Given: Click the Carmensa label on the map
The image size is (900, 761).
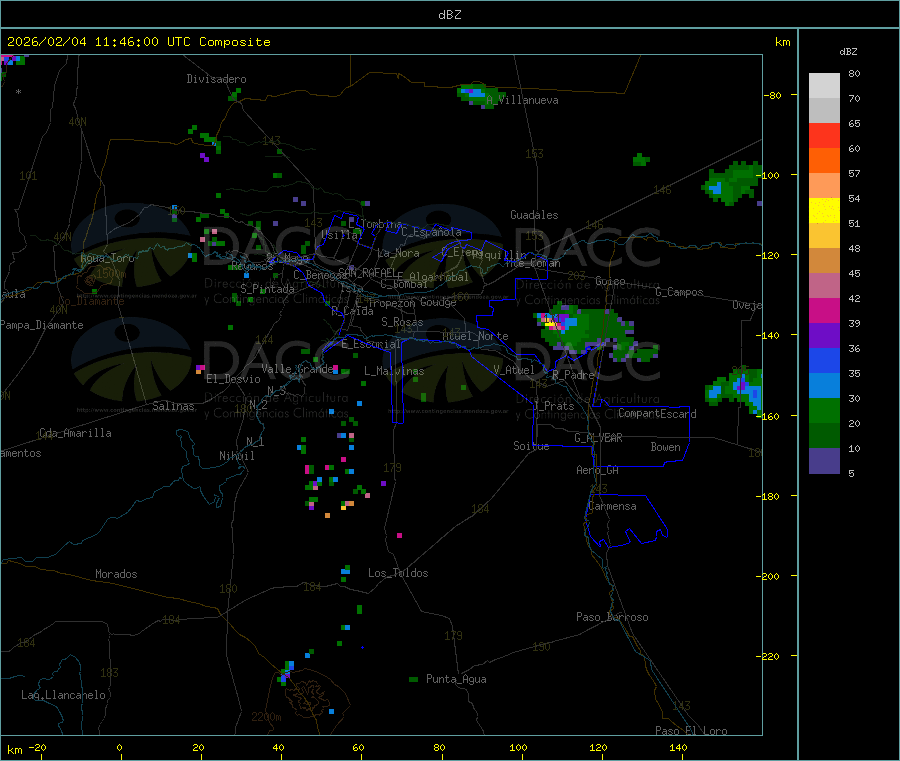Looking at the screenshot, I should pos(612,506).
